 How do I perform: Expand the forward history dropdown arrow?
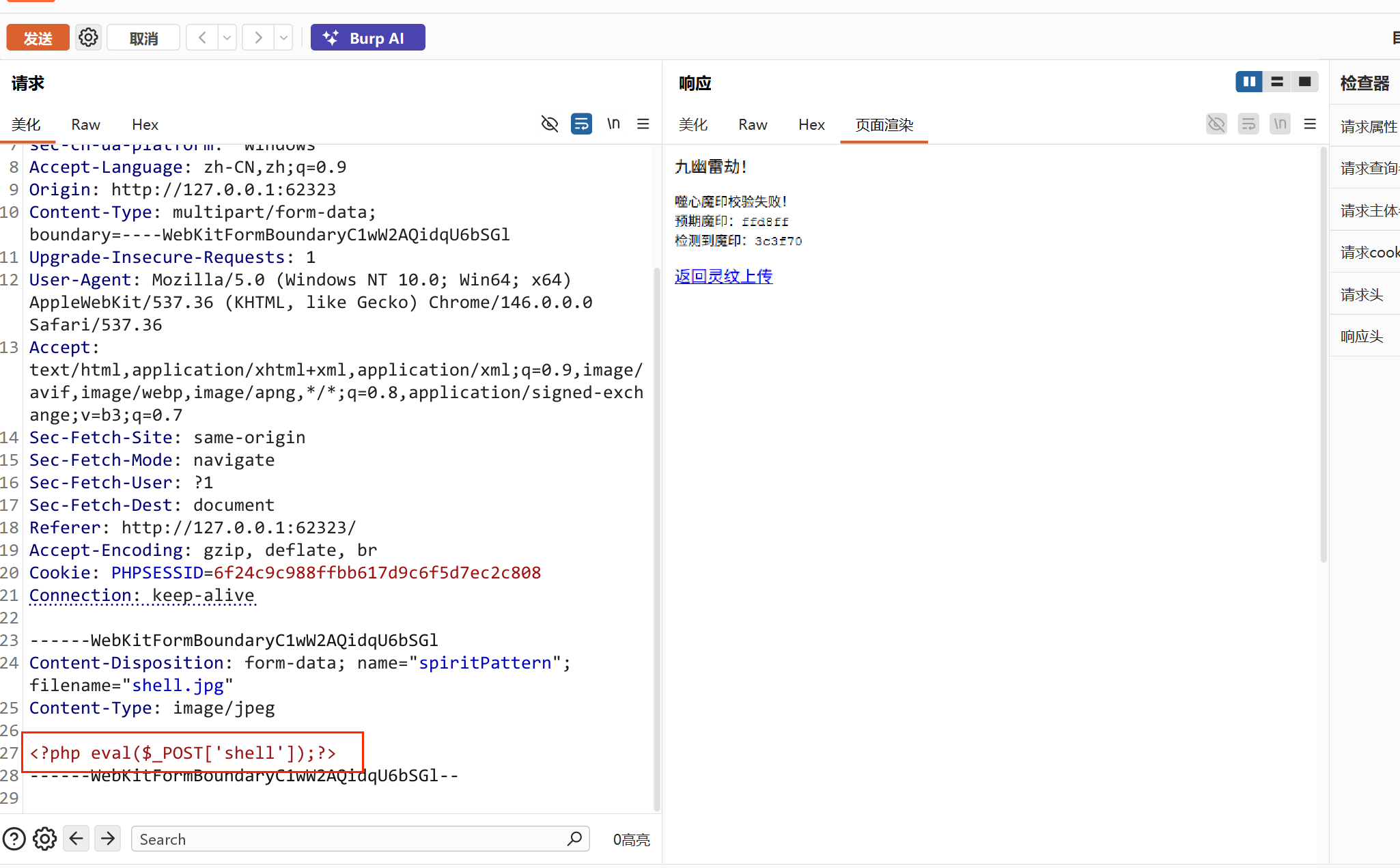283,38
